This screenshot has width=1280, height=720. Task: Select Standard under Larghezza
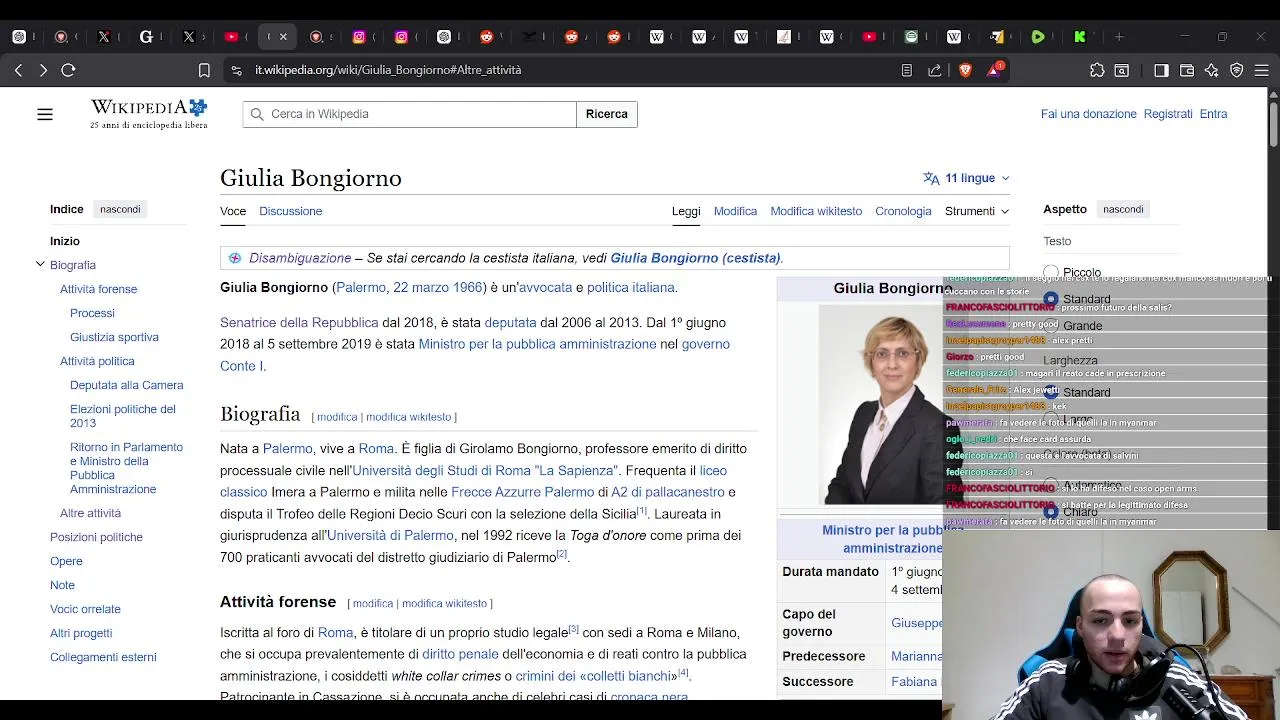coord(1051,392)
